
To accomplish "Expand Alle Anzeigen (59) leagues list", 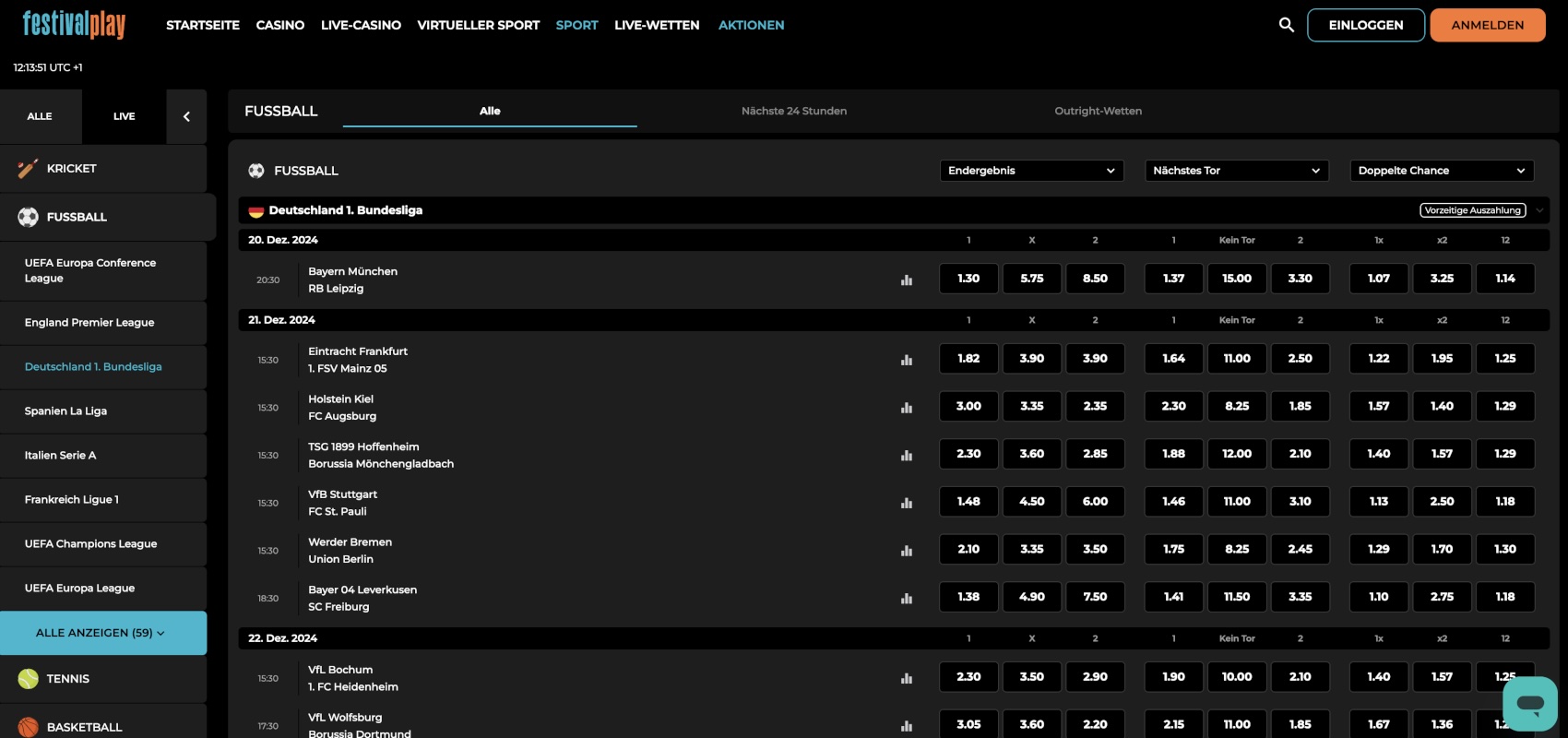I will pos(101,633).
